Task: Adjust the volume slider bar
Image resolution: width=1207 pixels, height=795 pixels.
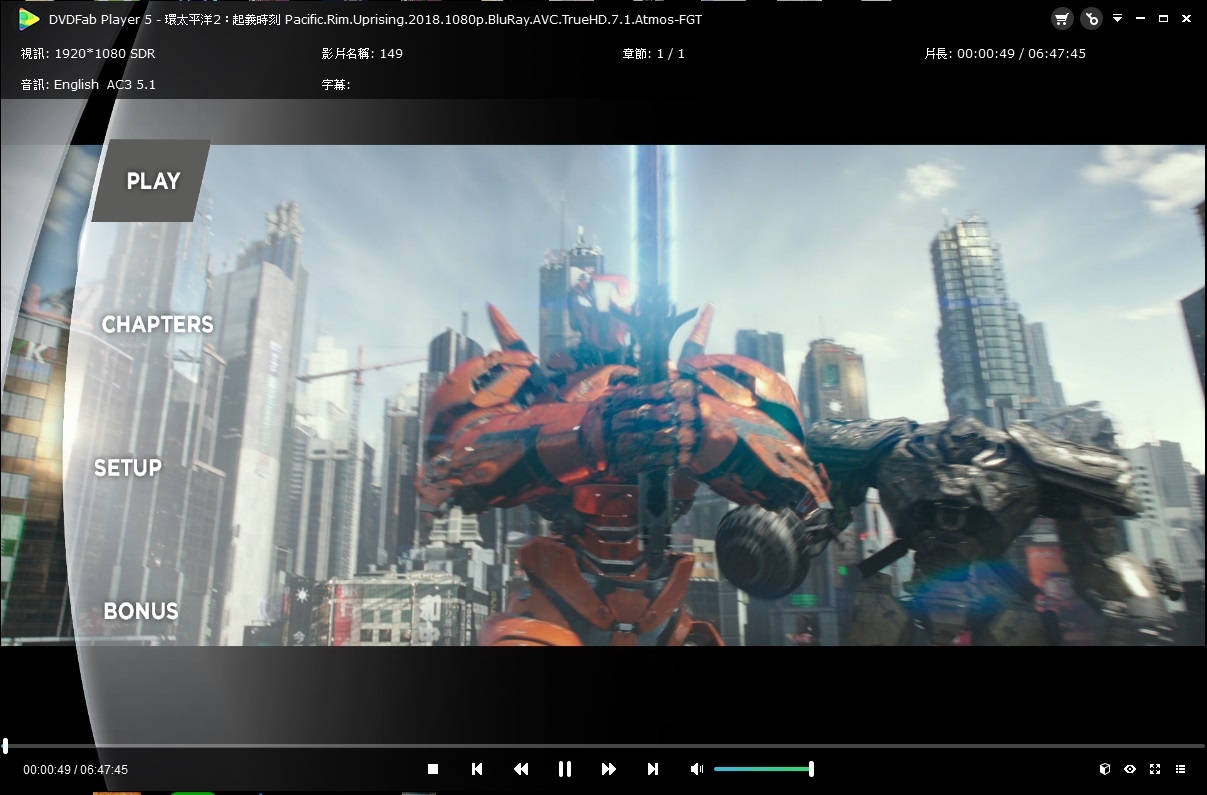Action: coord(763,769)
